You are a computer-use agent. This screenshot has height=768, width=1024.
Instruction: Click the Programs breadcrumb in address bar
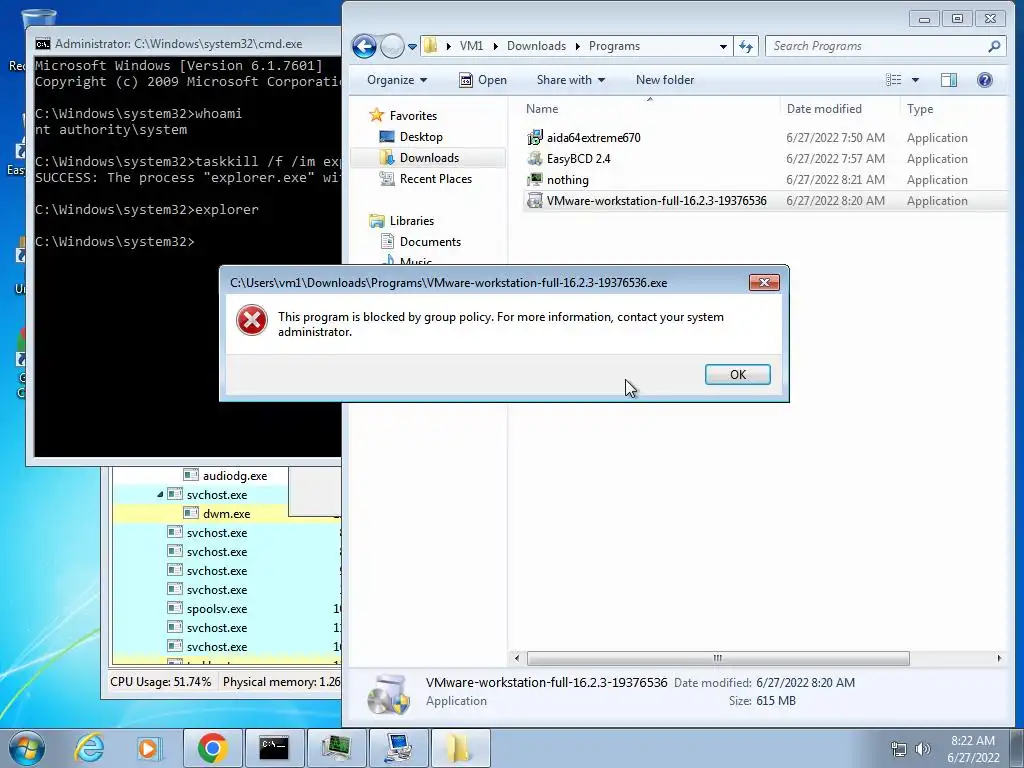[614, 46]
